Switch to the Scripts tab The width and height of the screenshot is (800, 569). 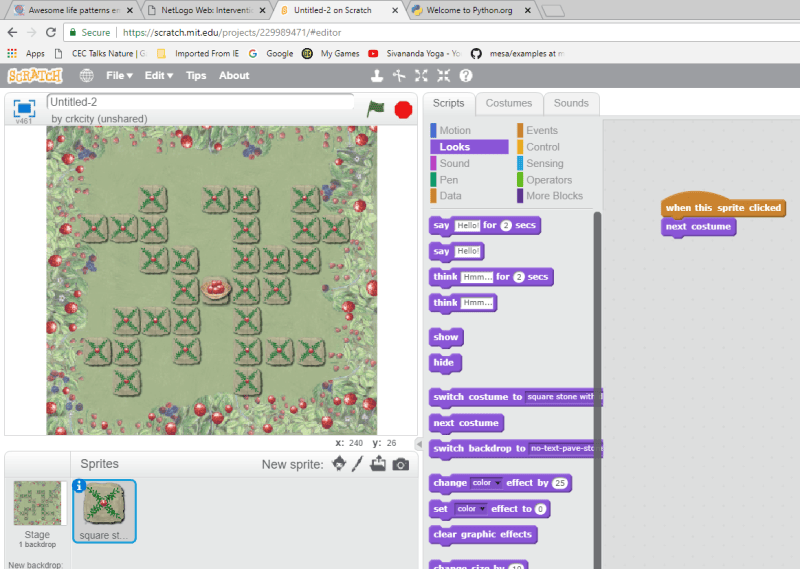[448, 103]
